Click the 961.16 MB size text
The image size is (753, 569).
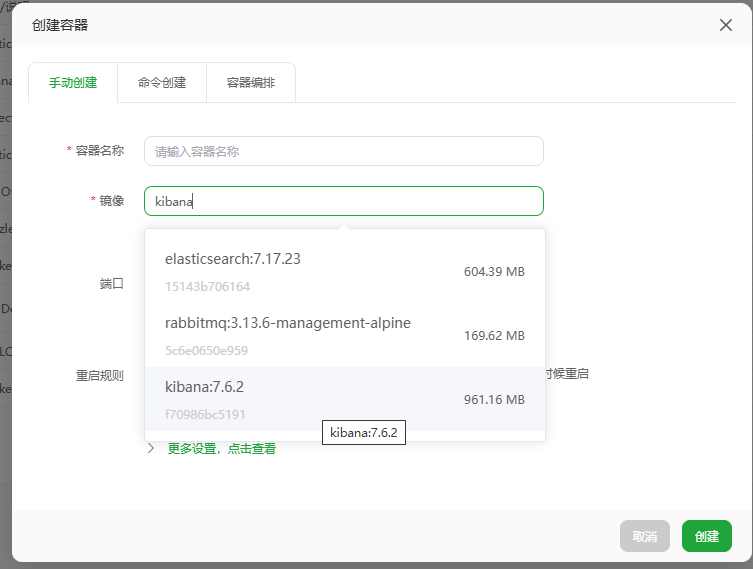[494, 400]
